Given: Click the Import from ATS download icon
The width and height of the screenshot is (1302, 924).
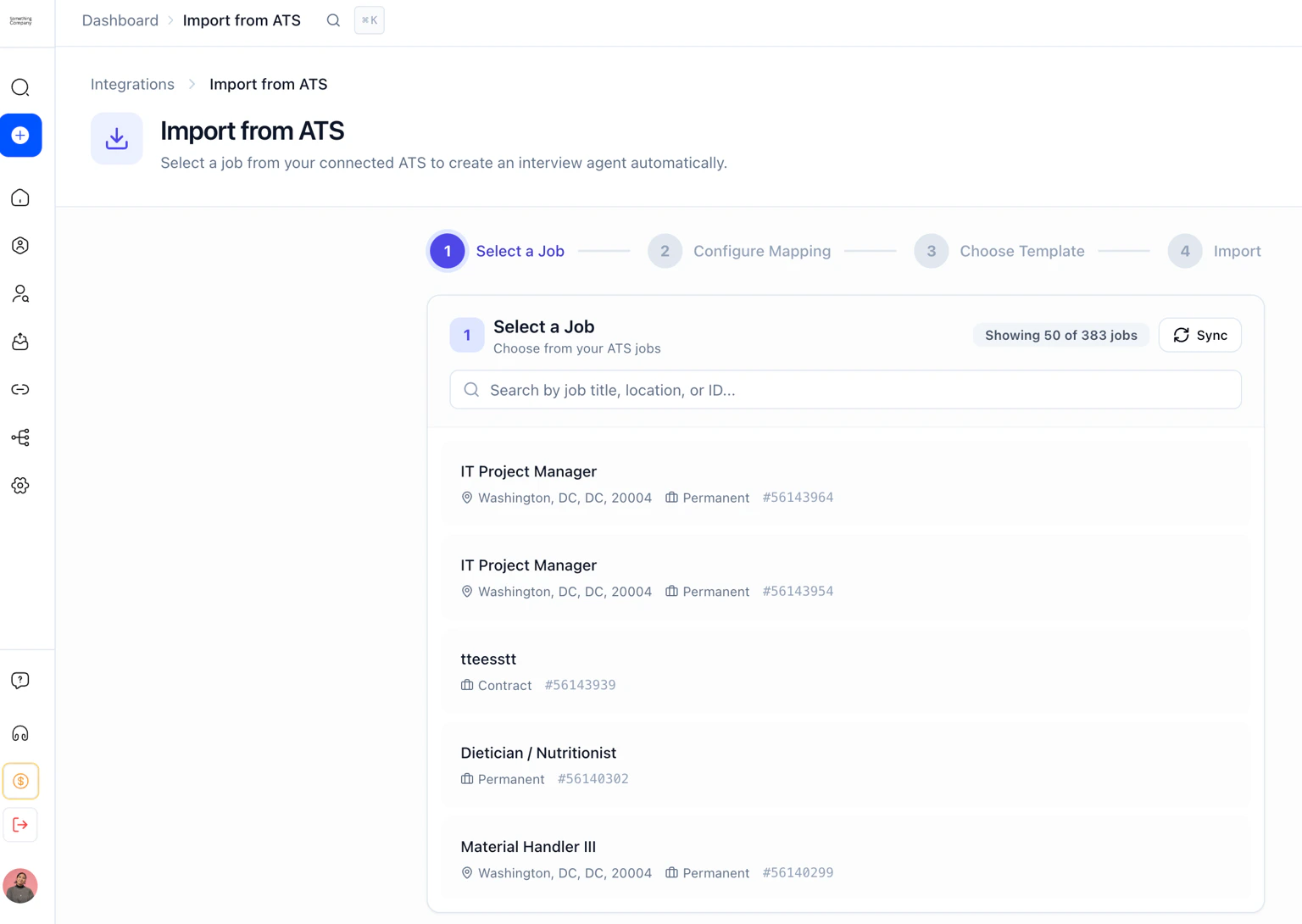Looking at the screenshot, I should coord(117,139).
